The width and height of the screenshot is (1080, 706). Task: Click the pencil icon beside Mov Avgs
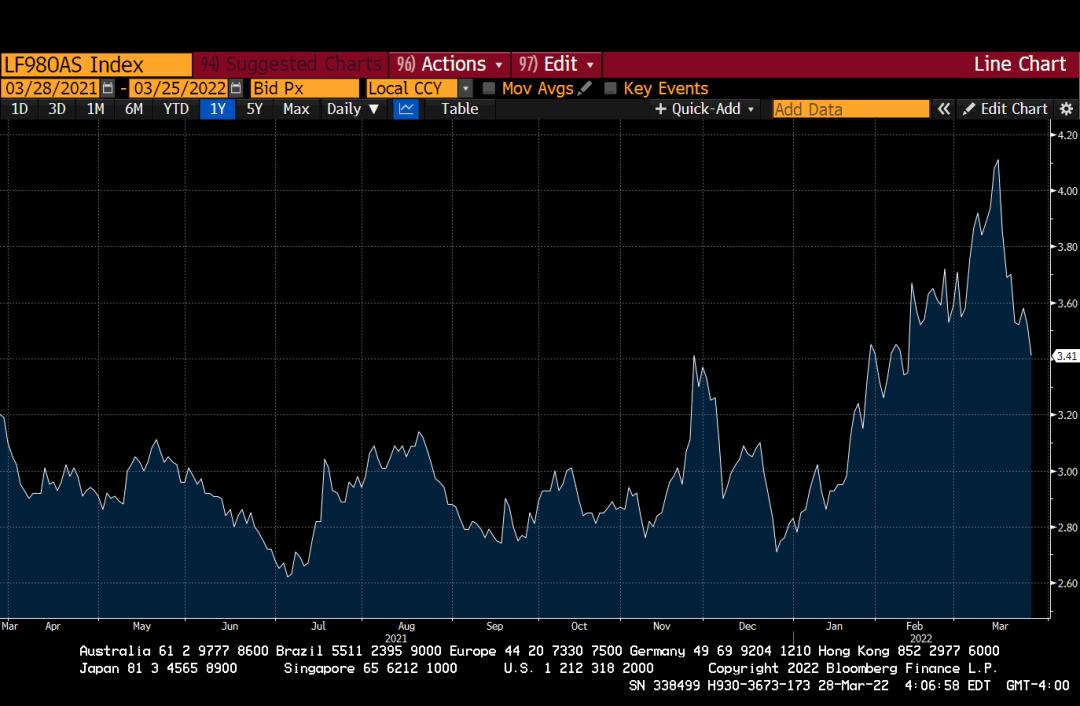point(585,88)
